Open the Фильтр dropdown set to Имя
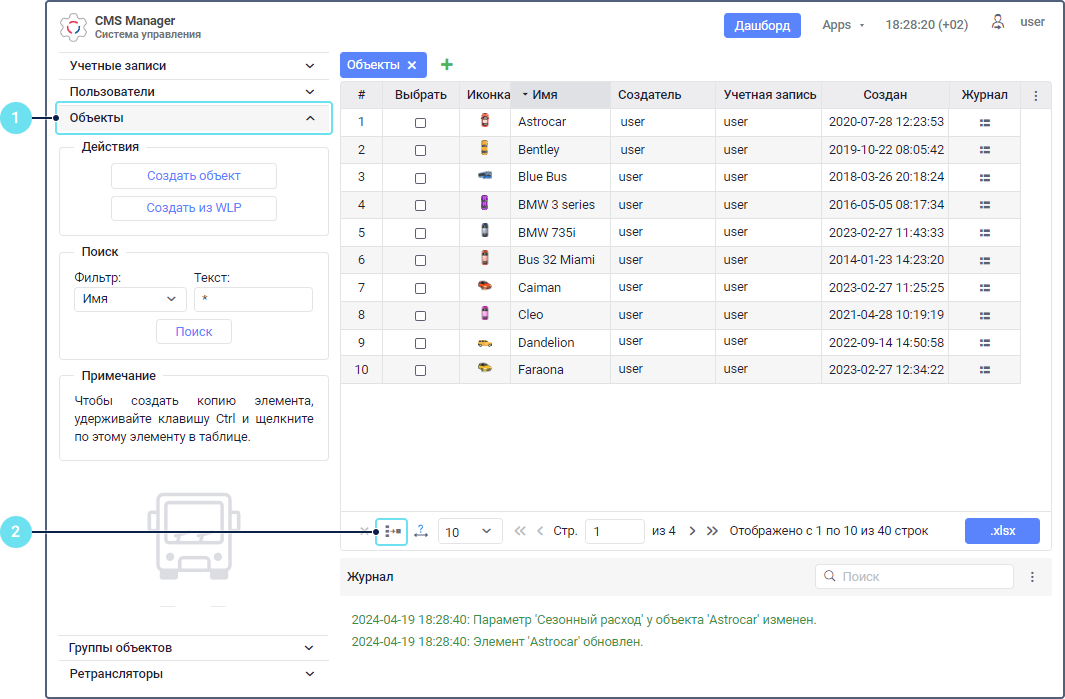The image size is (1065, 699). 130,299
